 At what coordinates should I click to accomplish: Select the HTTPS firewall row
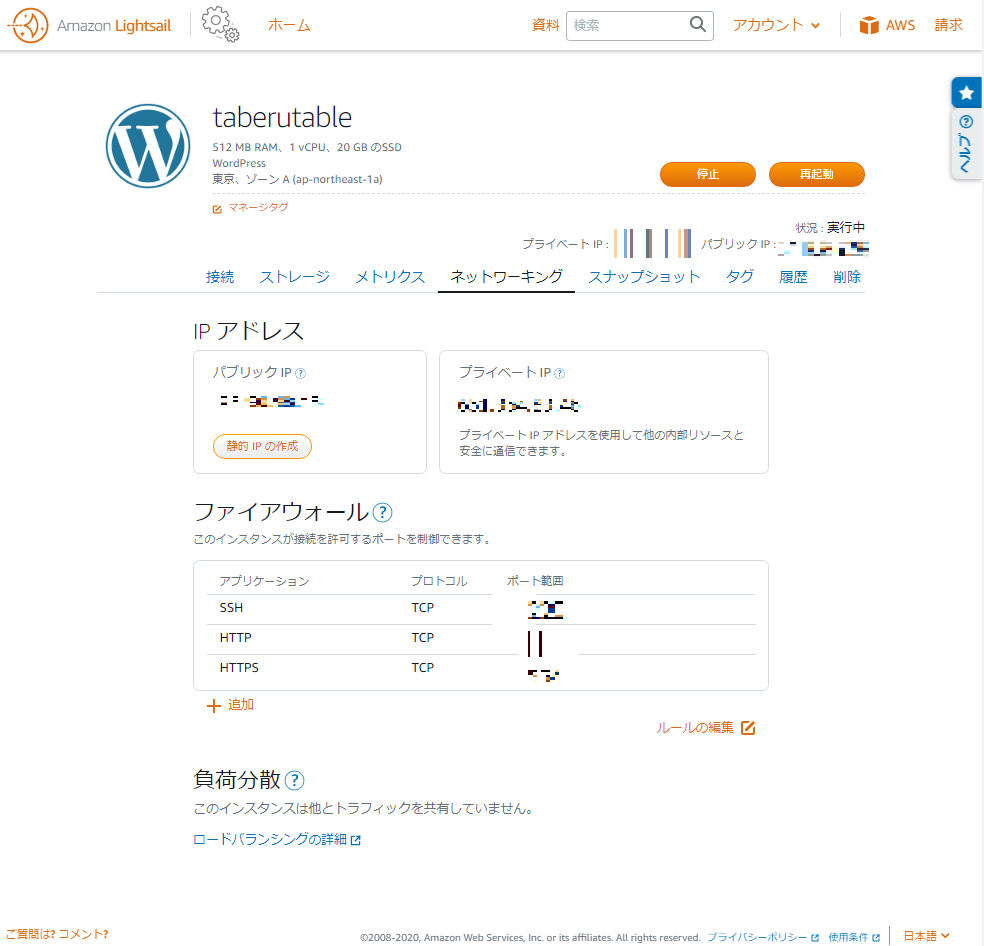click(481, 669)
